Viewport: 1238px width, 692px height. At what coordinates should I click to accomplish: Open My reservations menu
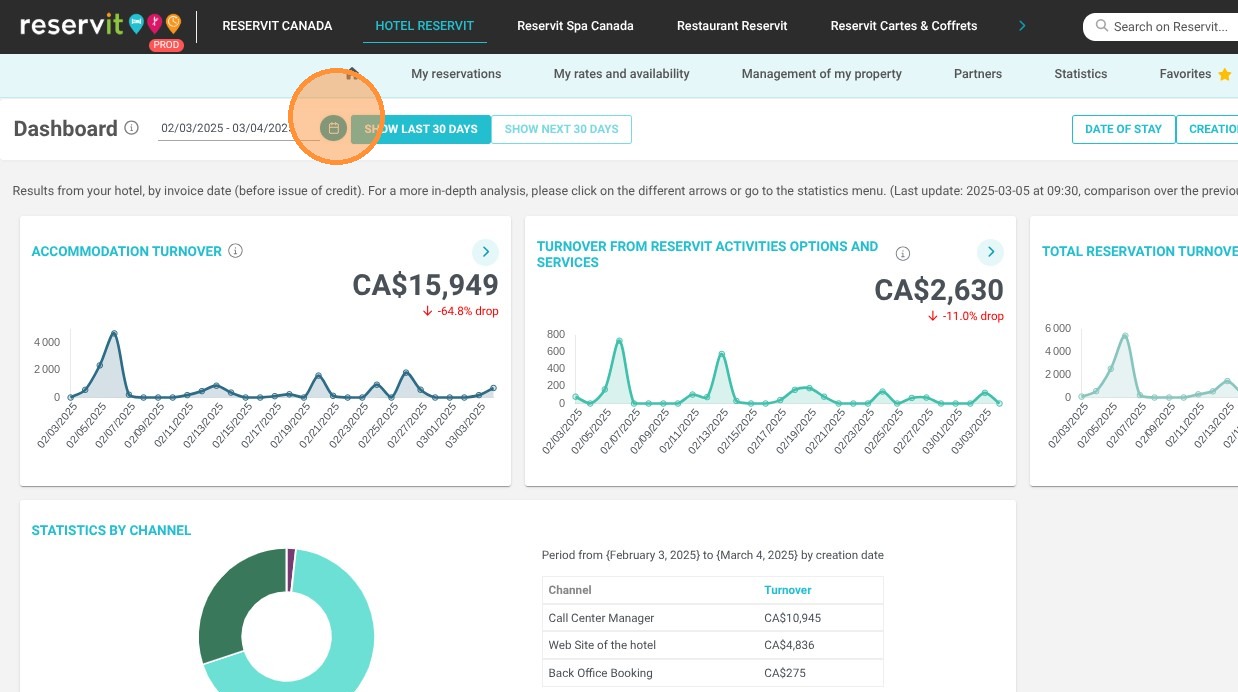coord(456,74)
